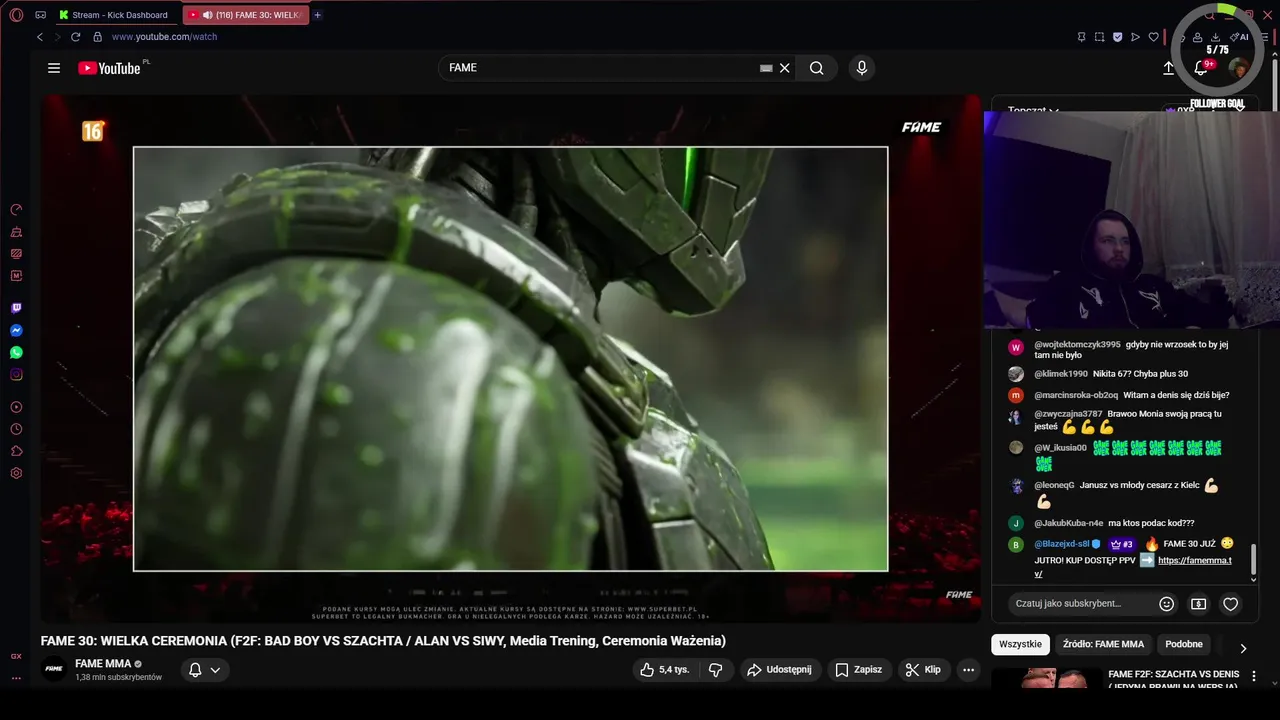Click the live chat scrollbar
1280x720 pixels.
1254,560
